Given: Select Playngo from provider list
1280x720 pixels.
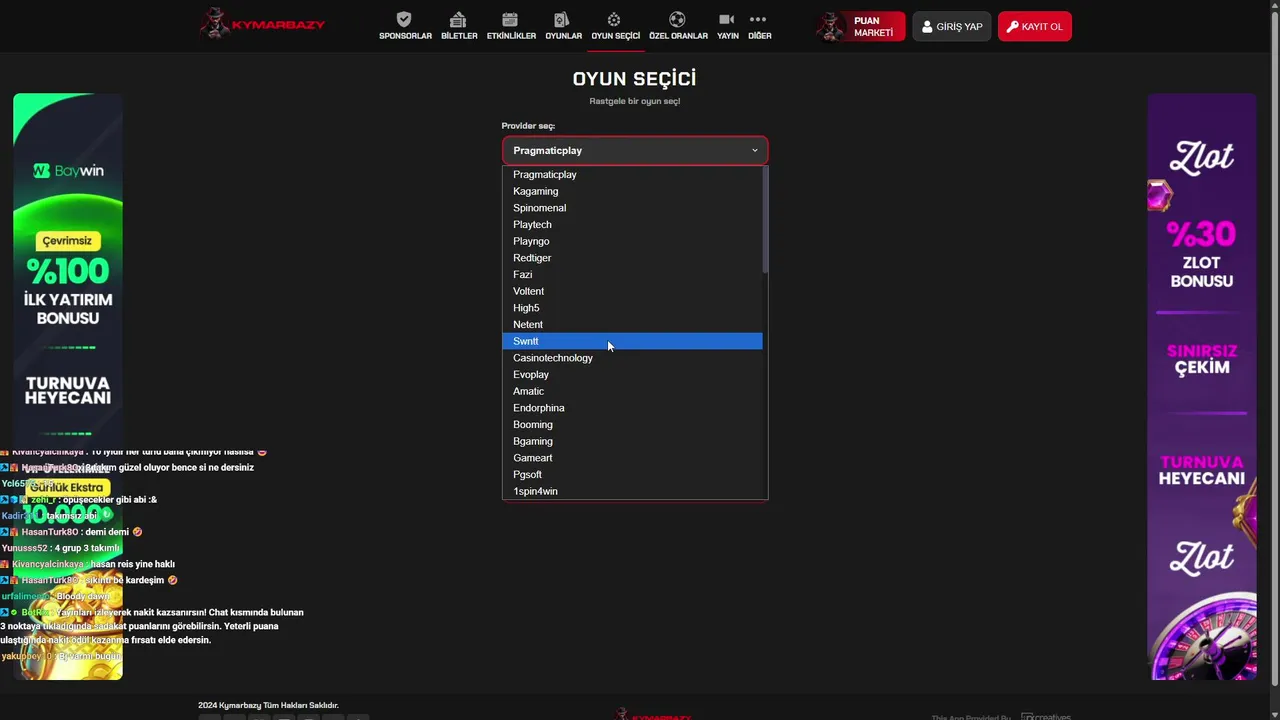Looking at the screenshot, I should (x=632, y=241).
